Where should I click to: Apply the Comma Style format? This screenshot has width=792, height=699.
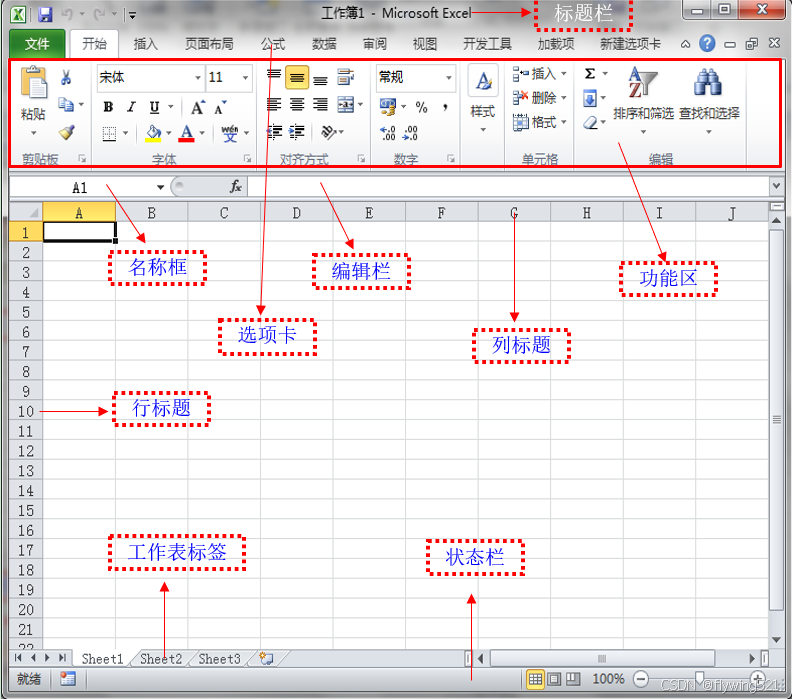click(x=445, y=107)
